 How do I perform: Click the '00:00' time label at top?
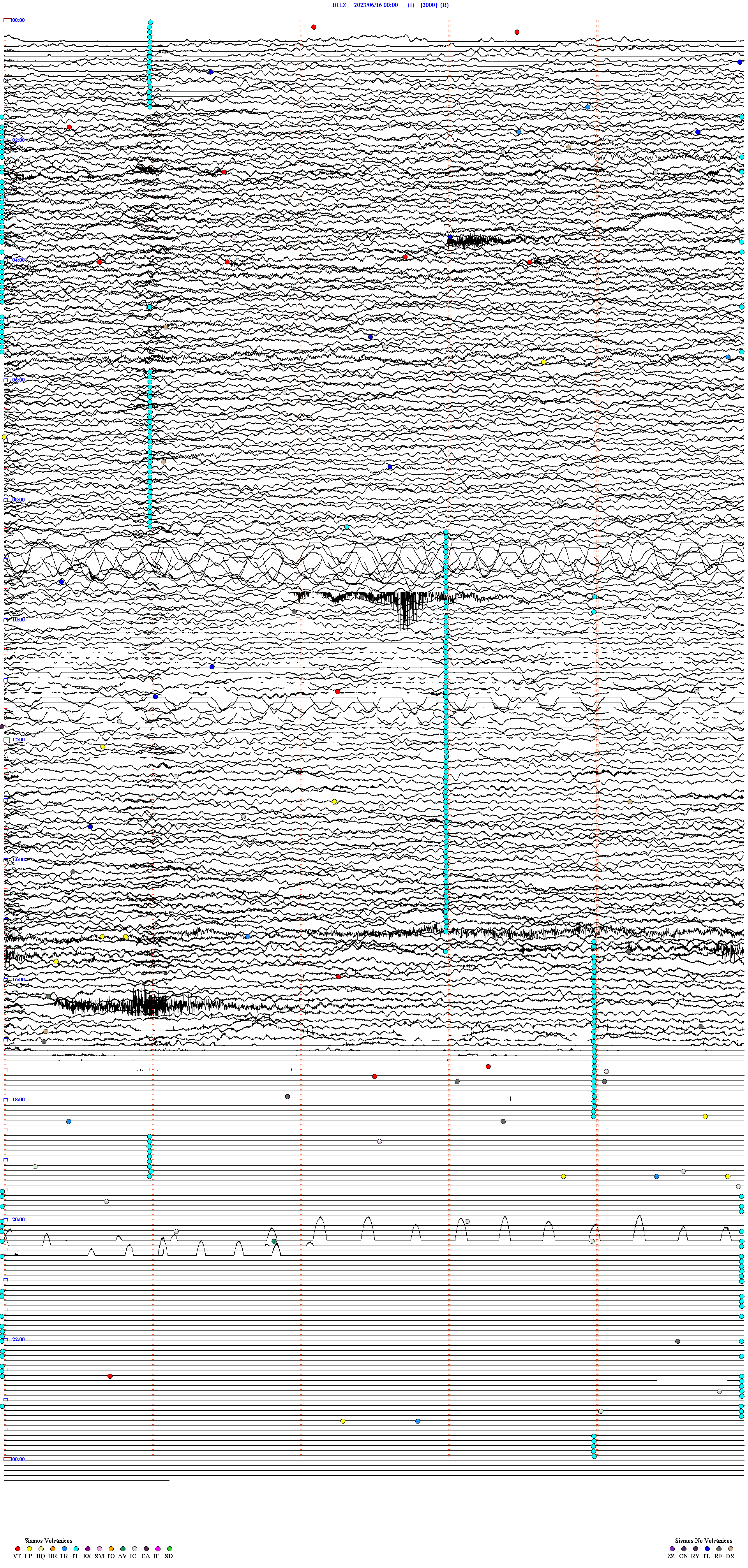[x=18, y=20]
